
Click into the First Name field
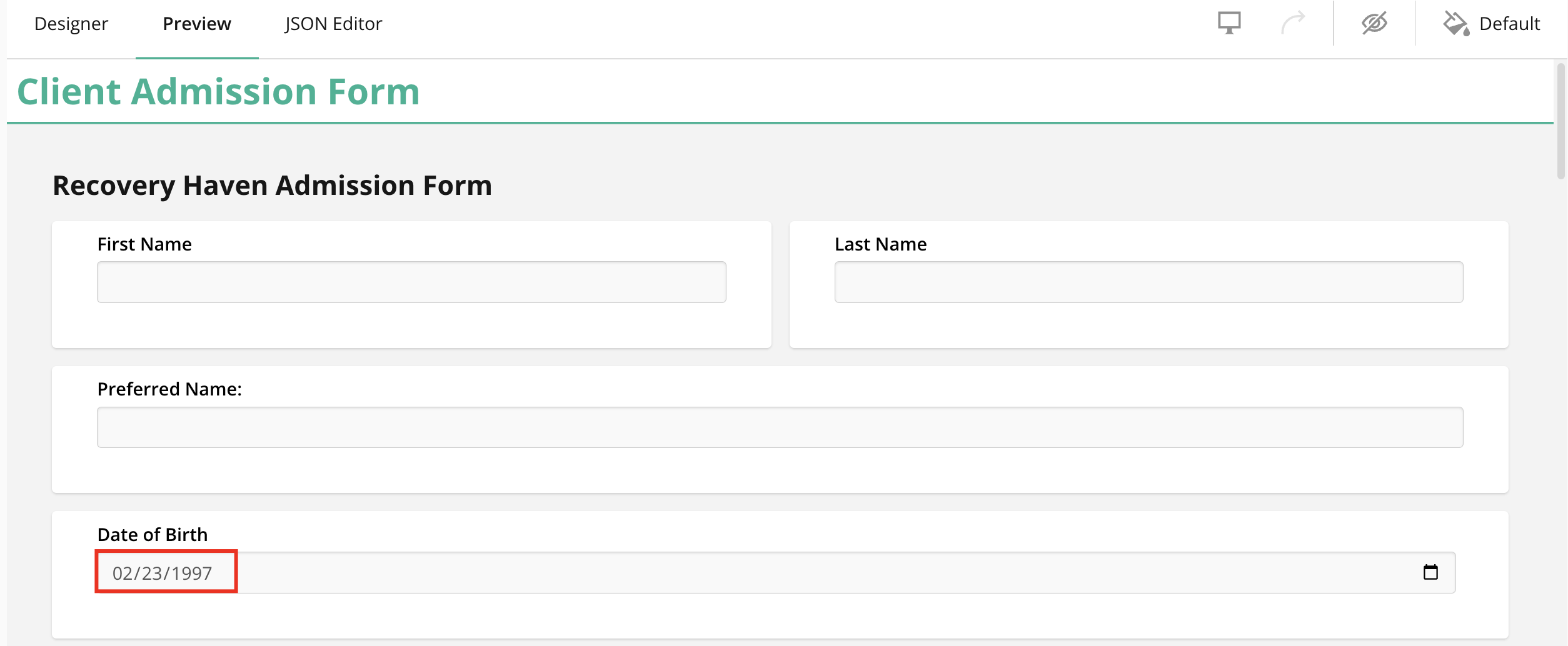(x=411, y=282)
